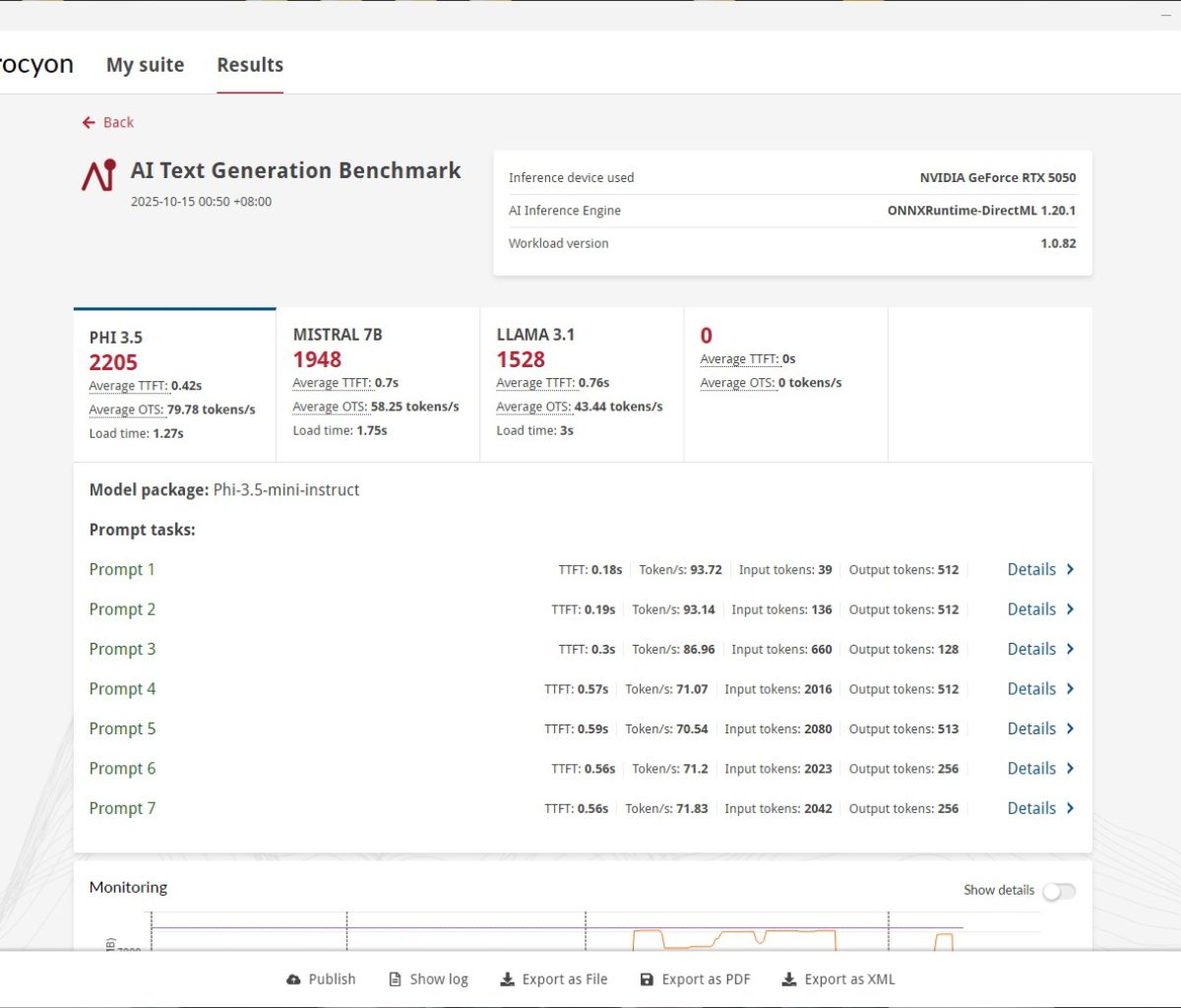Viewport: 1181px width, 1008px height.
Task: Click the Publish cloud icon
Action: 293,979
